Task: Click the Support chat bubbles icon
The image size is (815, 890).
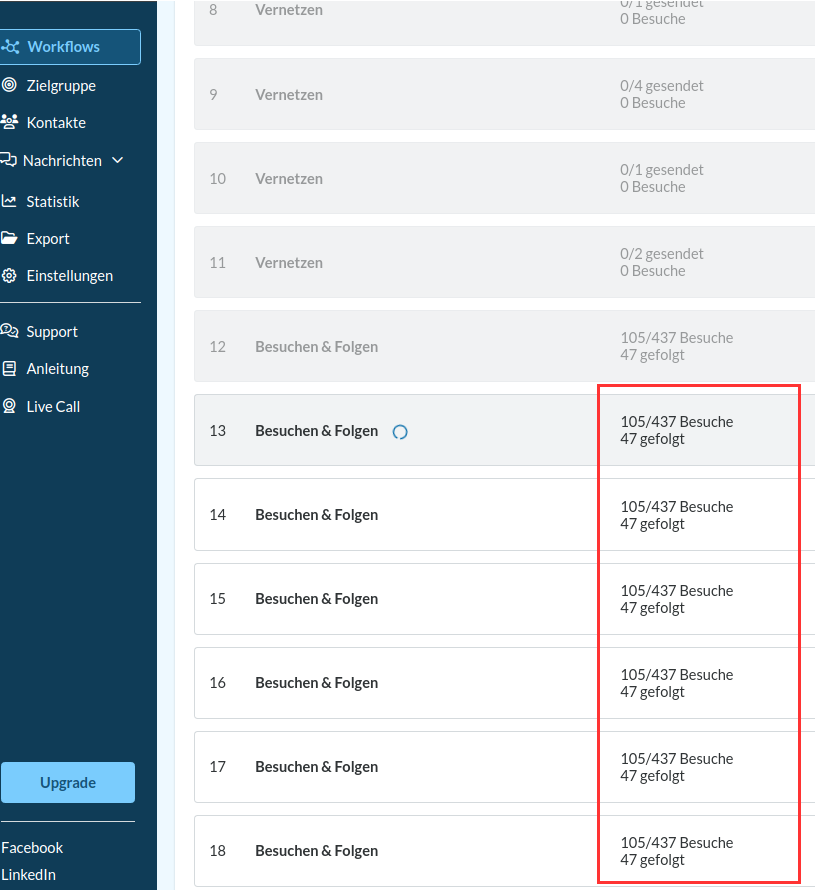Action: coord(9,331)
